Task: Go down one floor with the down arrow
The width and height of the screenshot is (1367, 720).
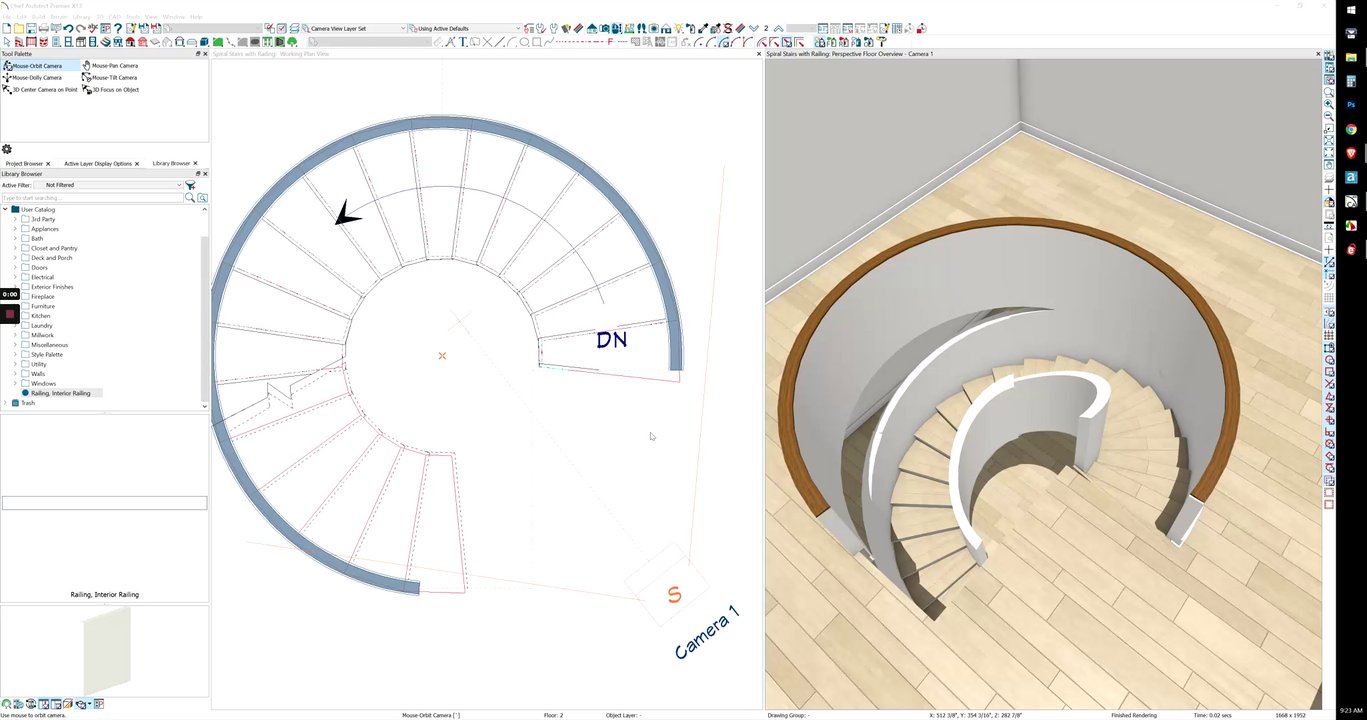Action: coord(754,29)
